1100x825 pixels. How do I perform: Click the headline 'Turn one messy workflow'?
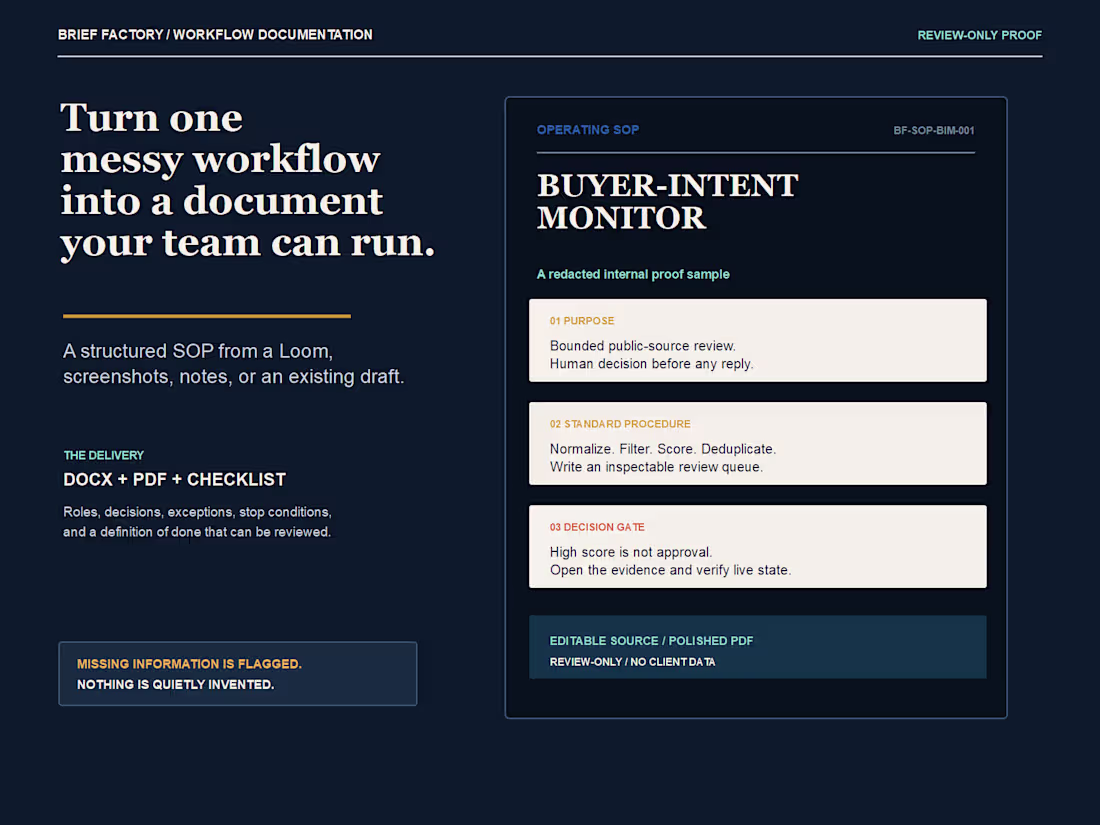coord(220,138)
